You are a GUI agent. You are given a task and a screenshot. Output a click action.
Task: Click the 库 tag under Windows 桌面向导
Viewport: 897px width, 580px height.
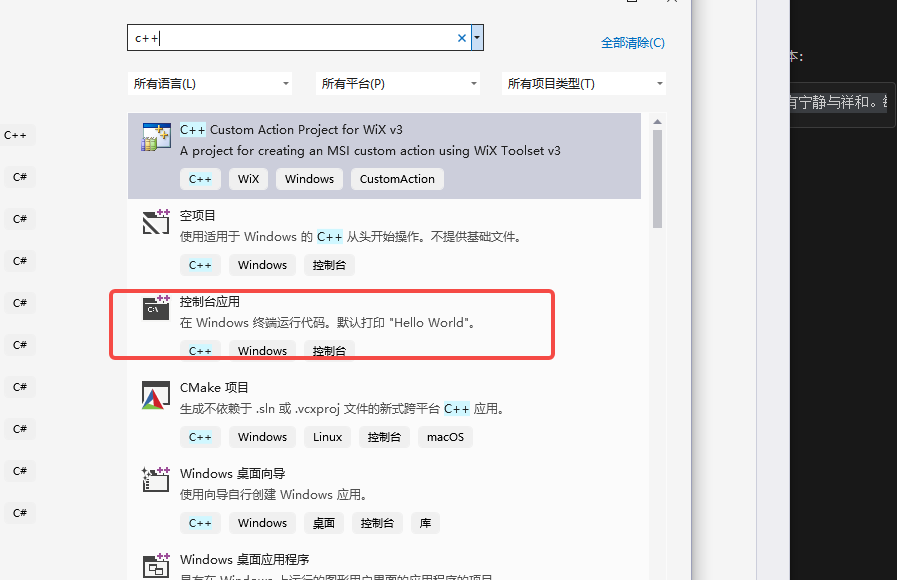(425, 523)
